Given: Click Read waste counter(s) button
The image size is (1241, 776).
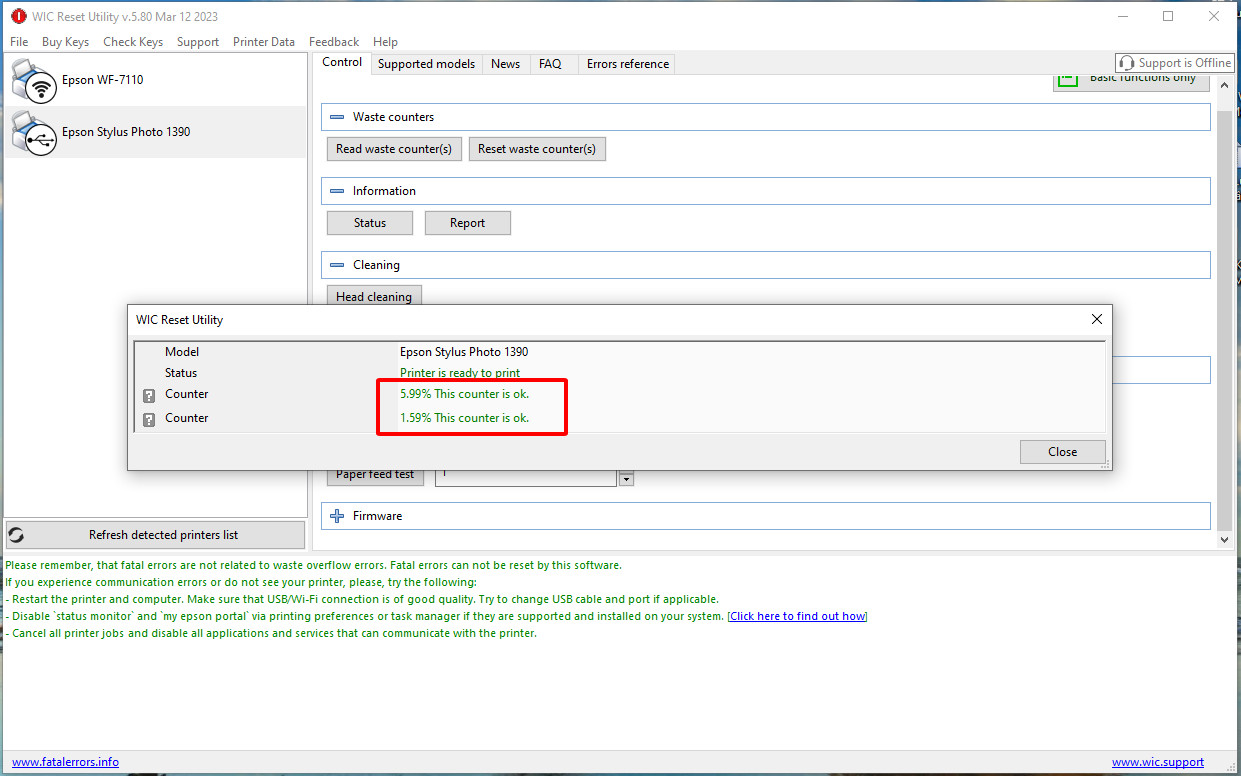Looking at the screenshot, I should (394, 149).
